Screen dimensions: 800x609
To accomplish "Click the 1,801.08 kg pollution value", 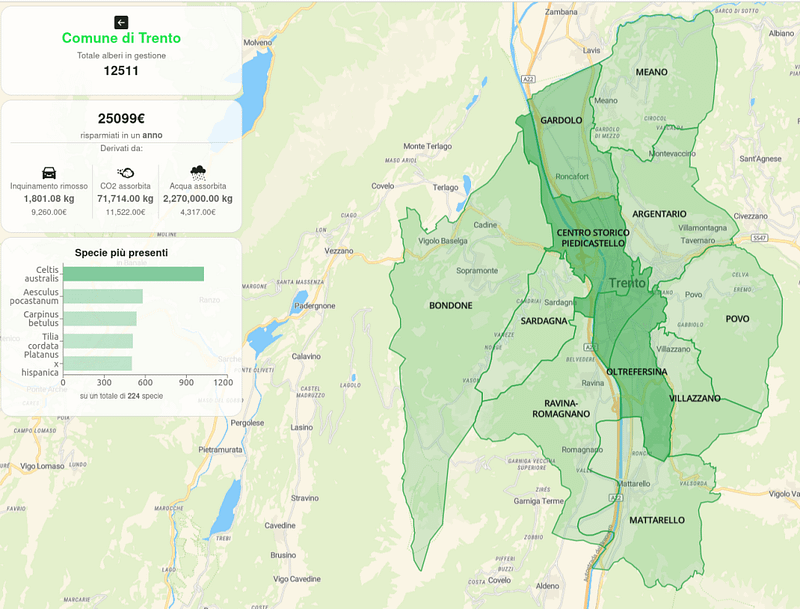I will pos(49,199).
